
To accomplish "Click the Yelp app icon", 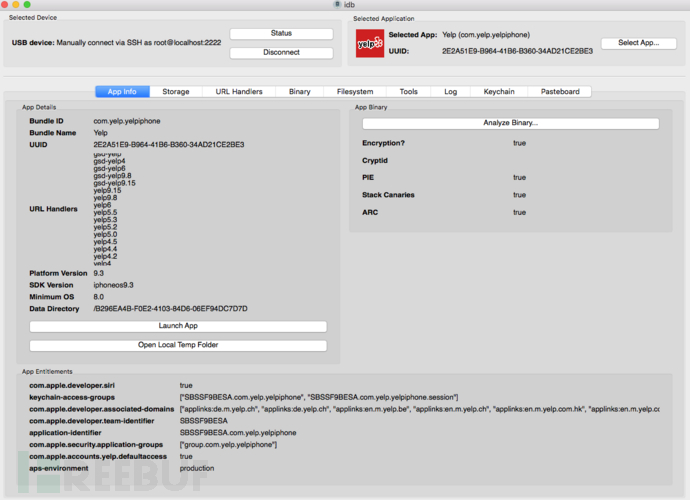I will click(x=370, y=43).
